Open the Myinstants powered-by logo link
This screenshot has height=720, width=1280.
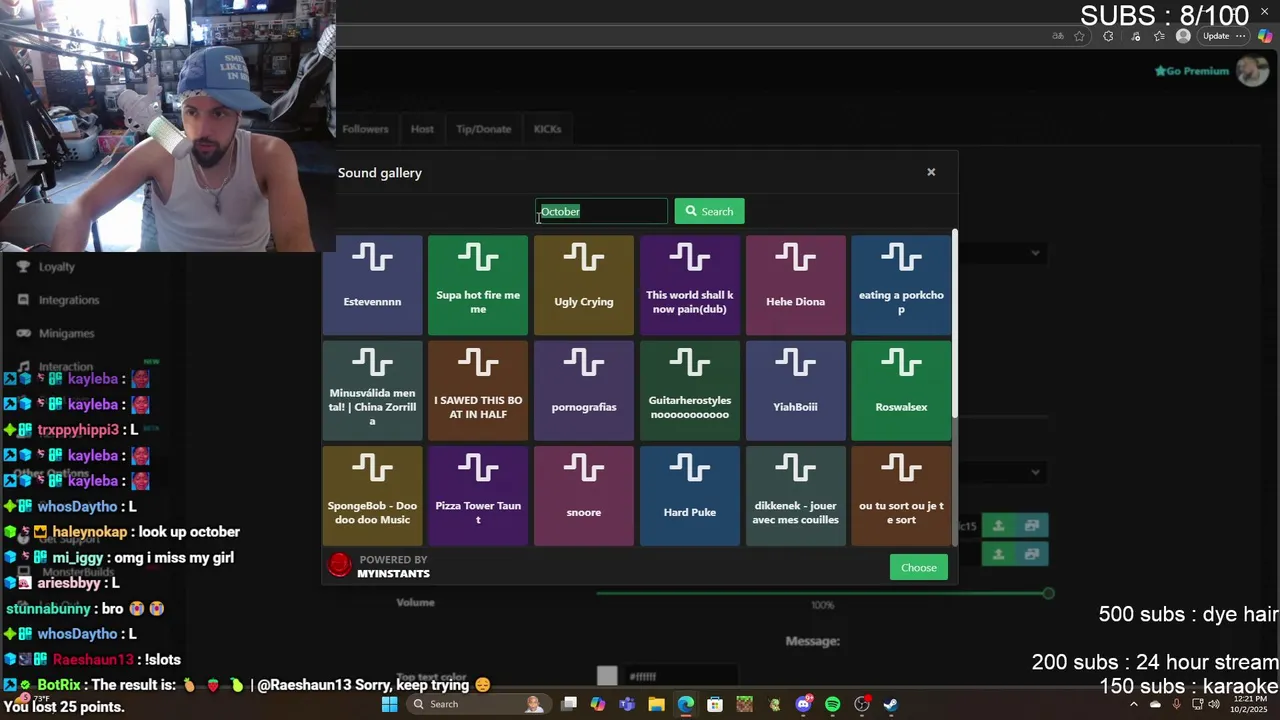(379, 567)
